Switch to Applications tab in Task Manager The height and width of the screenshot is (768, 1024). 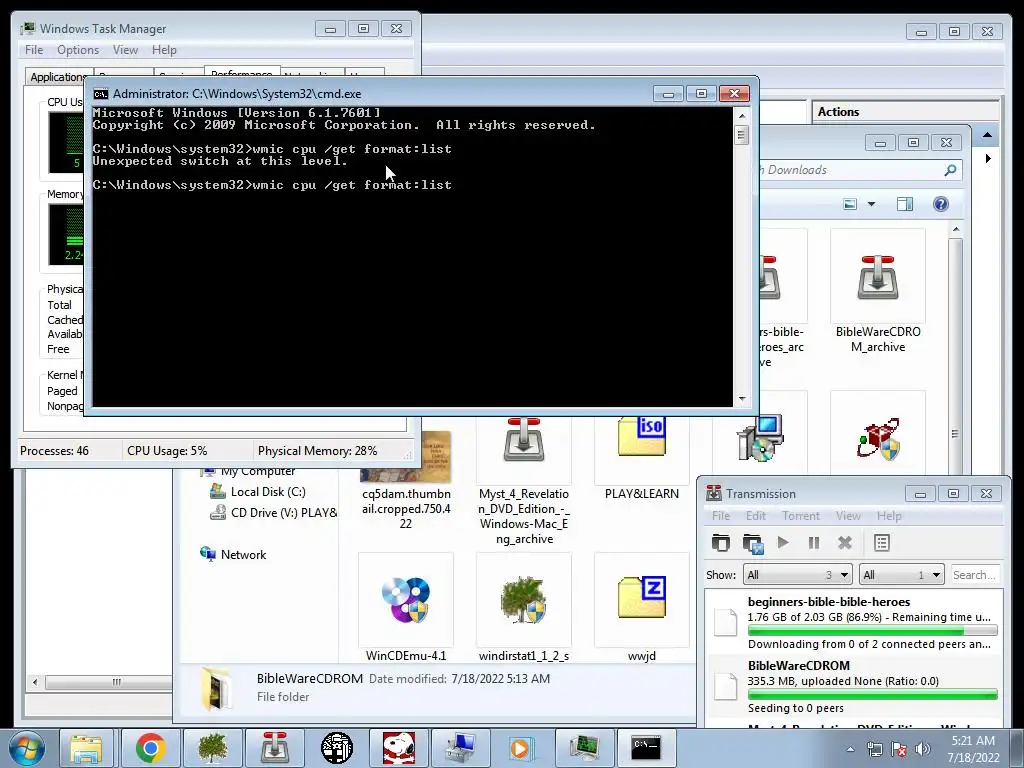click(57, 76)
